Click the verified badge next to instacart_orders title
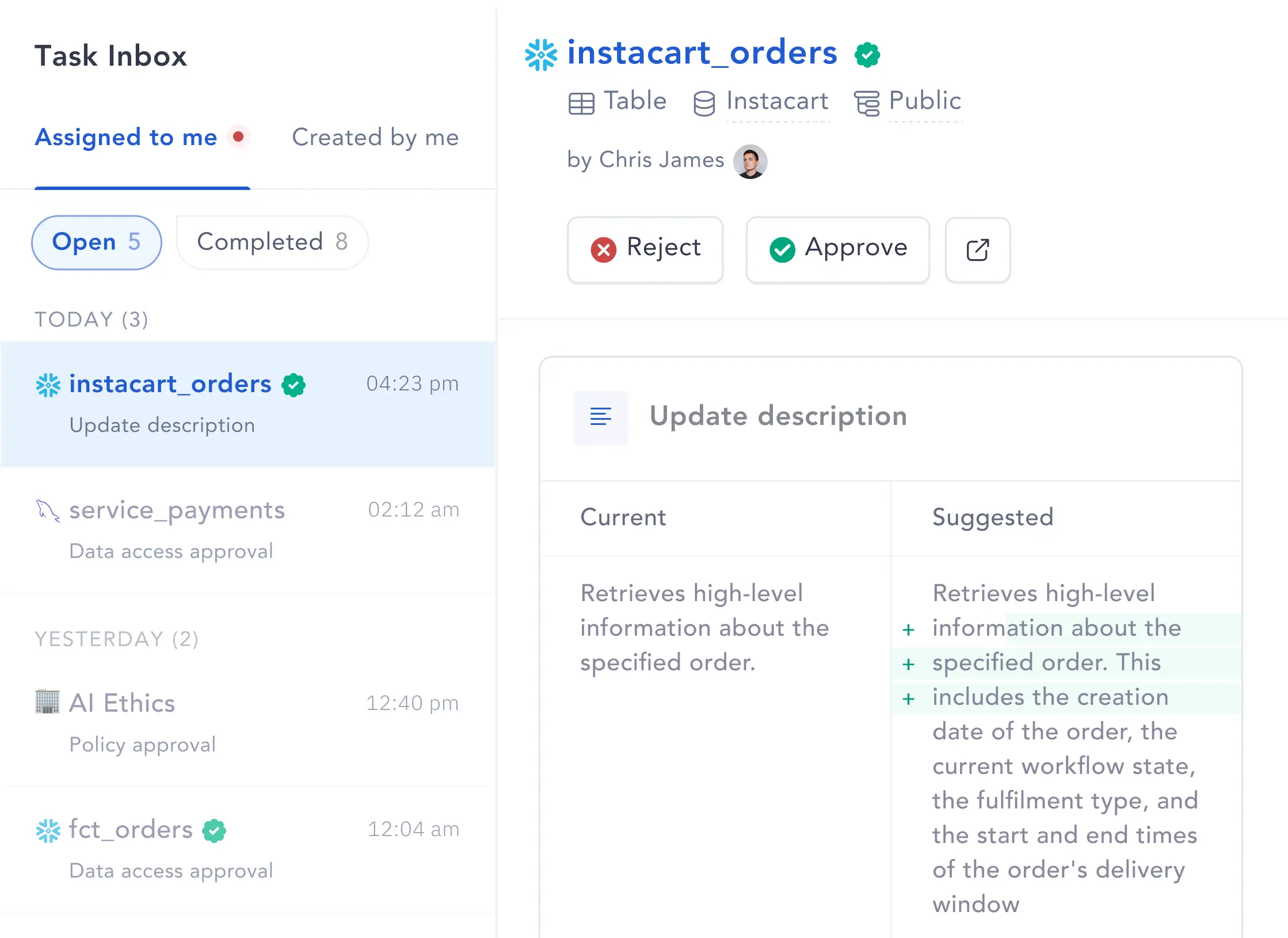 tap(867, 55)
